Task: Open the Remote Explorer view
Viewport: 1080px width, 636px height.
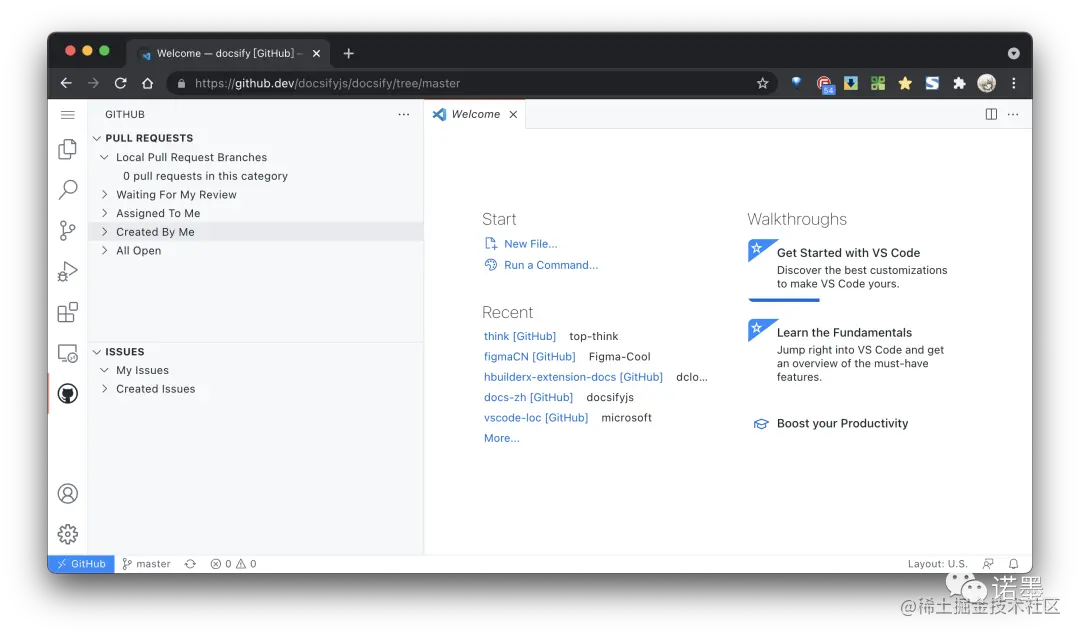Action: (68, 353)
